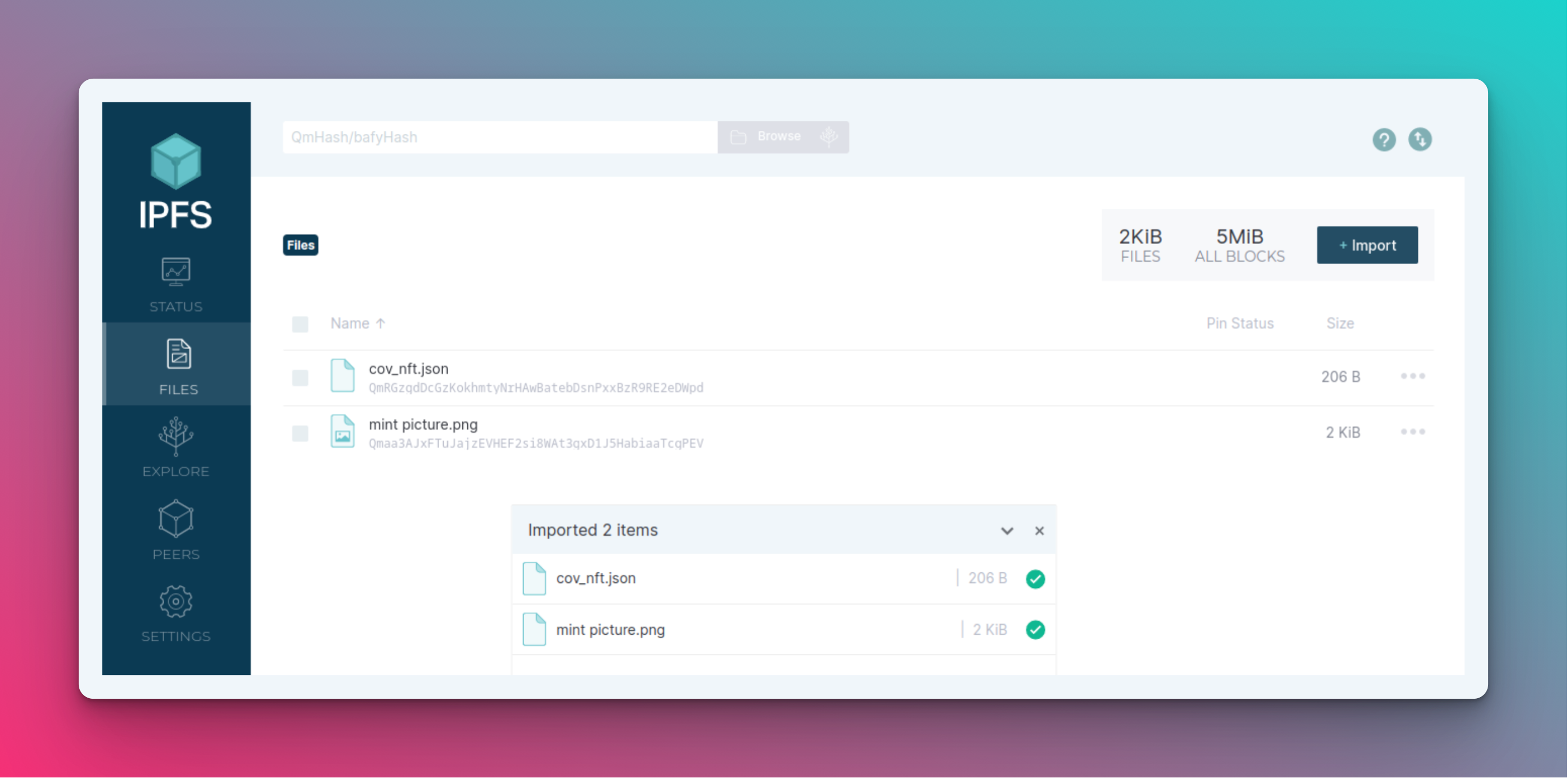
Task: Click the folder icon in Browse button
Action: [x=738, y=137]
